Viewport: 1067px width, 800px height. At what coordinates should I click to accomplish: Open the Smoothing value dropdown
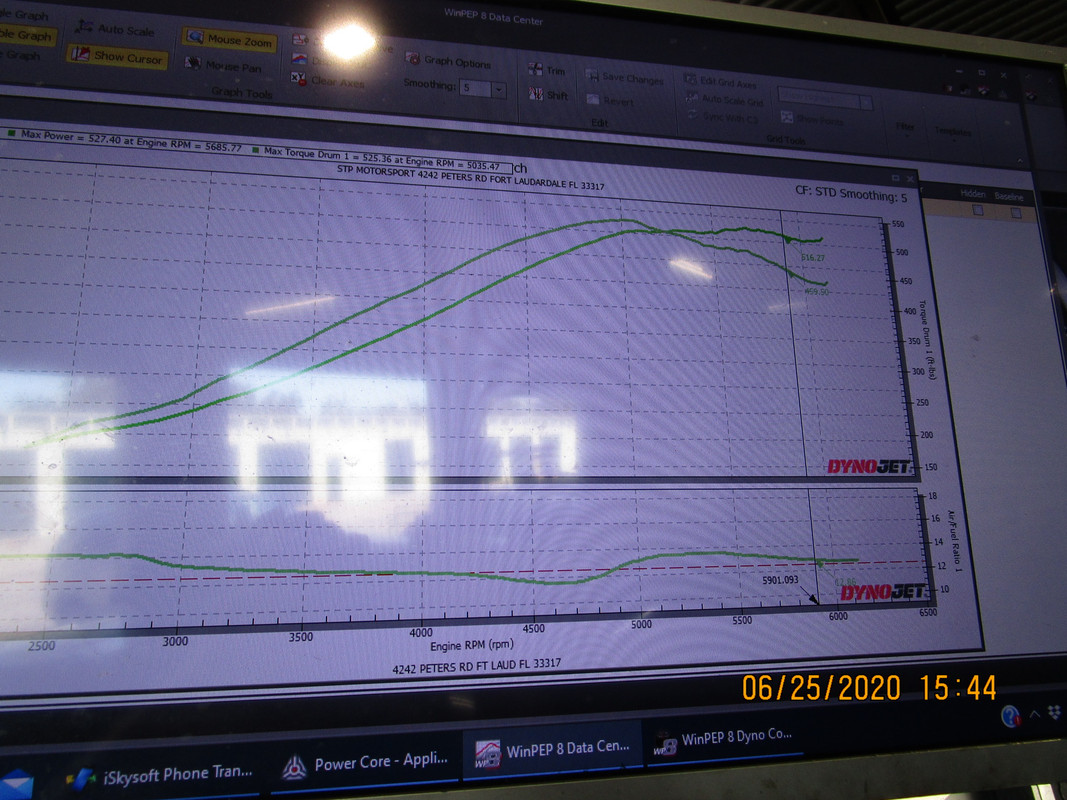(x=499, y=90)
